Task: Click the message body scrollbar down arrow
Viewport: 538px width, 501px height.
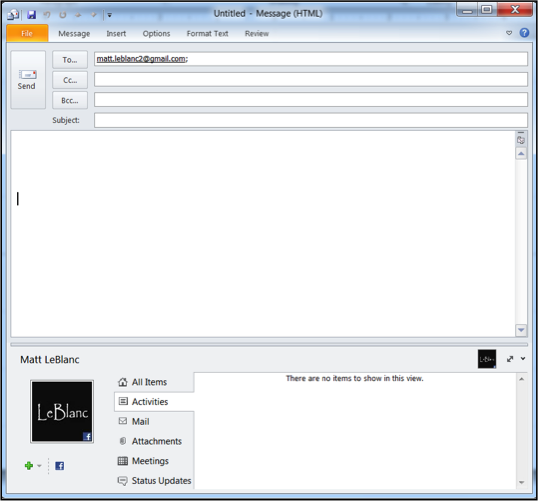Action: (521, 330)
